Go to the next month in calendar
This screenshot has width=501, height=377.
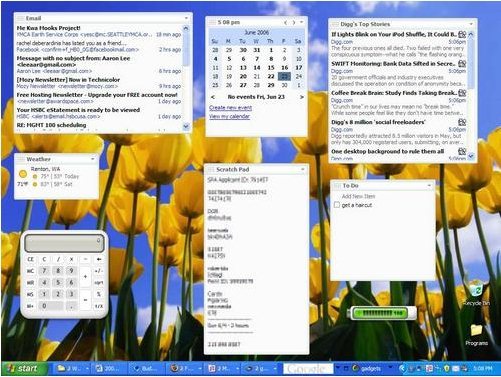click(294, 22)
